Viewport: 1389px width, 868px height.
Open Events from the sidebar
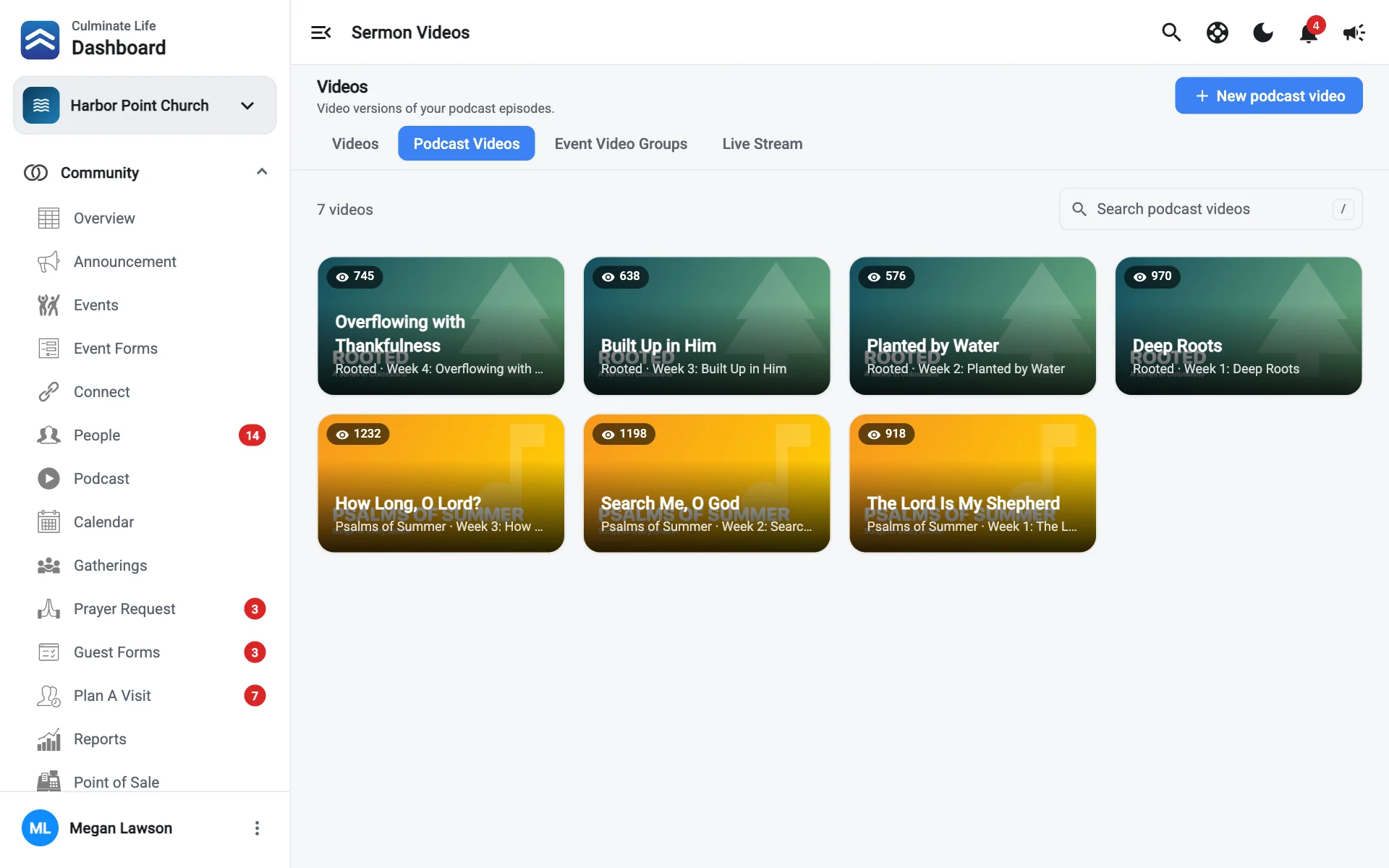point(145,305)
